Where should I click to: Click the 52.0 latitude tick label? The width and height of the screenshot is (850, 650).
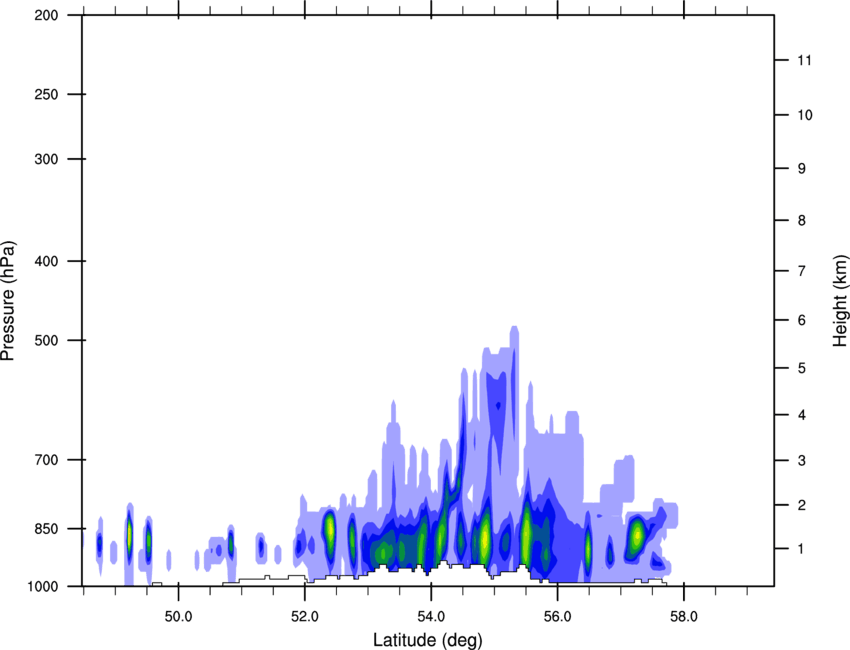pos(305,617)
